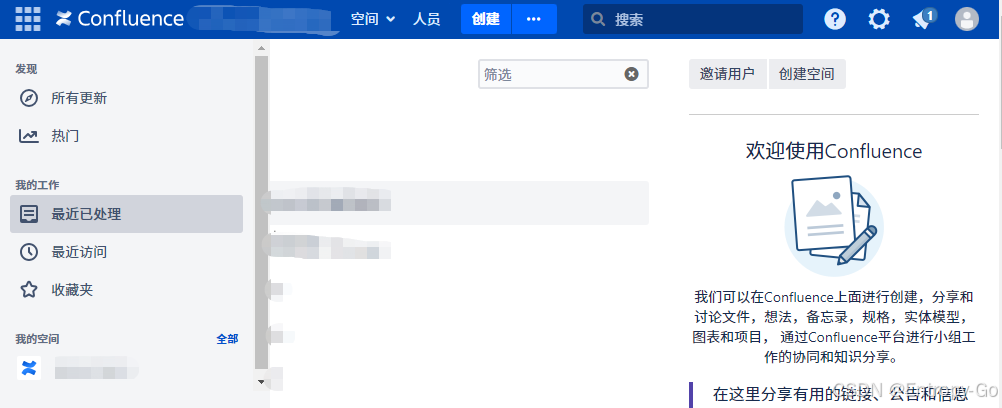Click the 创建空间 button
This screenshot has height=408, width=1002.
(806, 74)
